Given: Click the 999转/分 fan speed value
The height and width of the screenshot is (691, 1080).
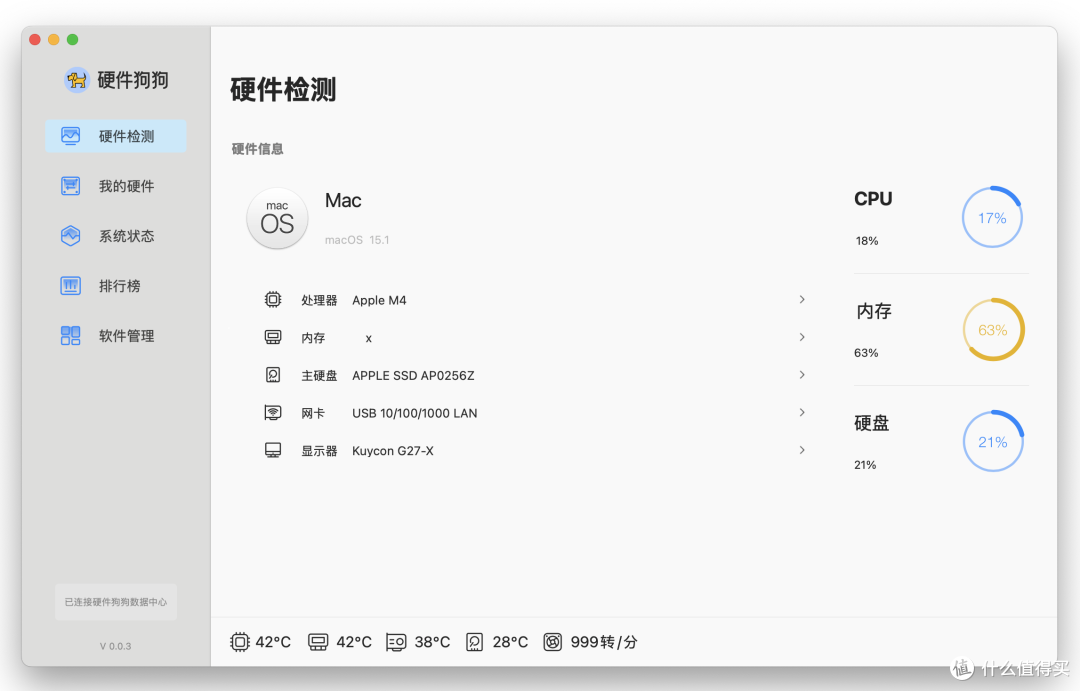Looking at the screenshot, I should (x=604, y=642).
